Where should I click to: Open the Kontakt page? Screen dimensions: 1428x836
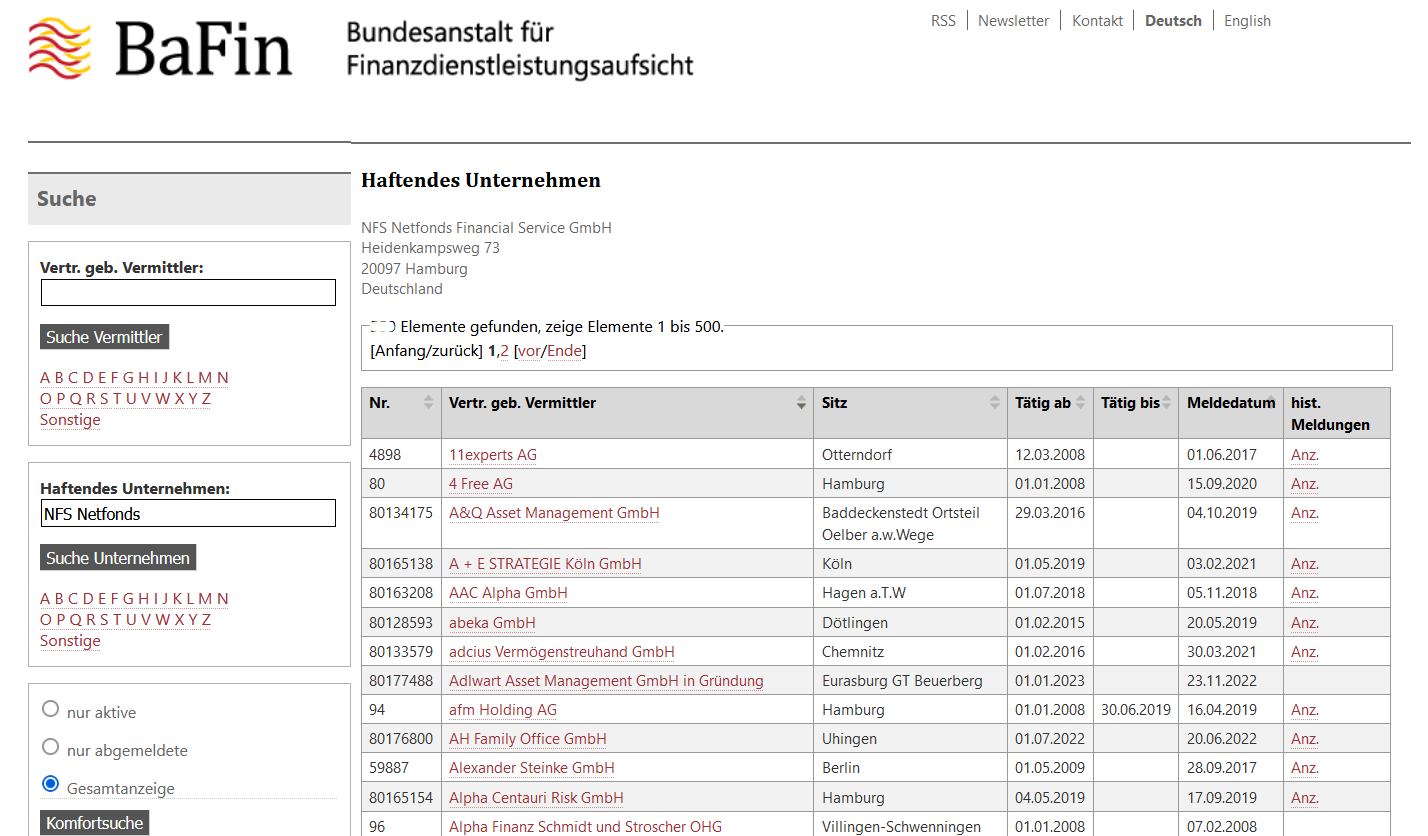pos(1097,20)
